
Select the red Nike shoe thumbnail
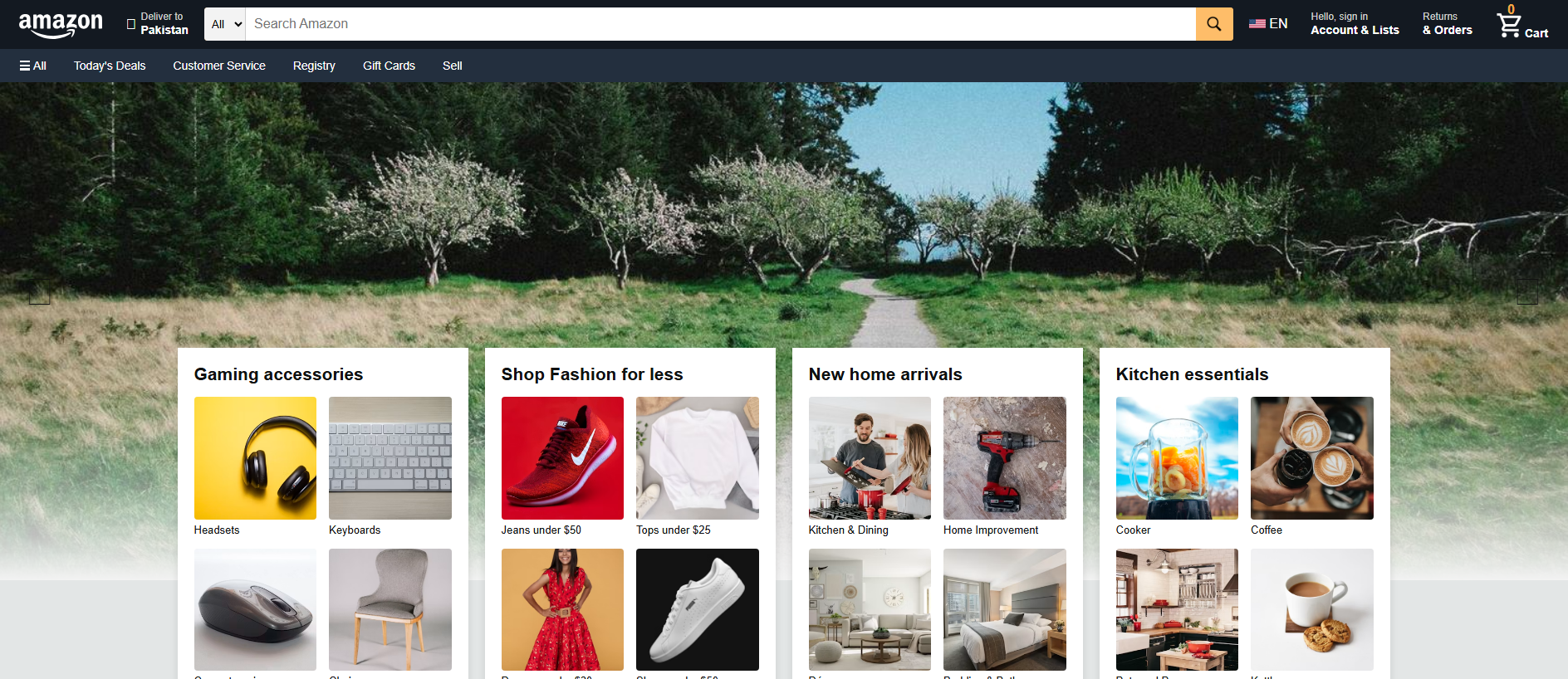click(562, 458)
